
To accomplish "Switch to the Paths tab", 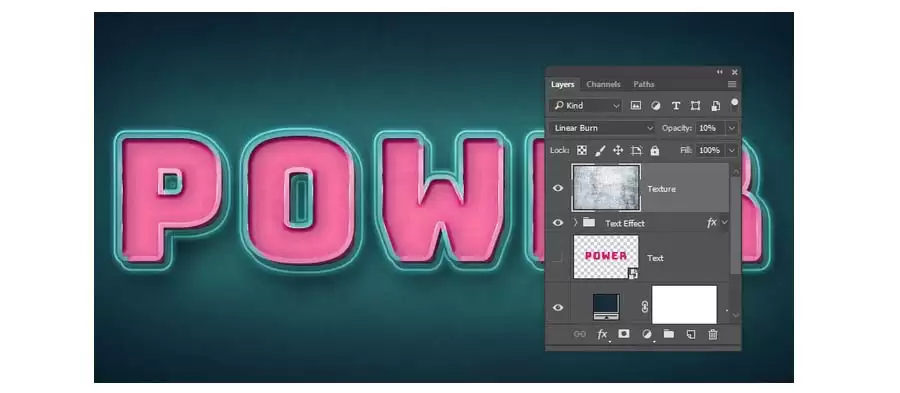I will point(643,84).
